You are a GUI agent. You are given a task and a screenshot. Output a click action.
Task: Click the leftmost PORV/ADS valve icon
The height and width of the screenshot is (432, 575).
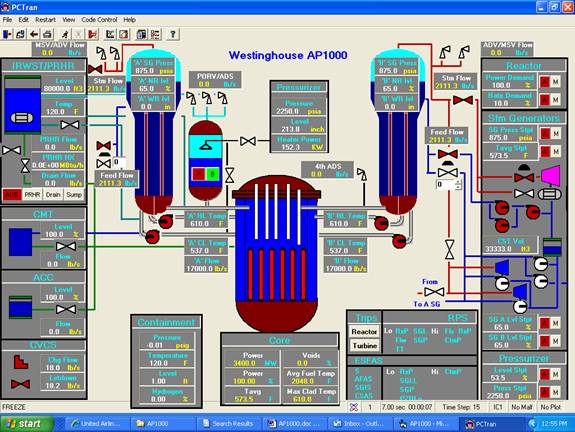(191, 98)
